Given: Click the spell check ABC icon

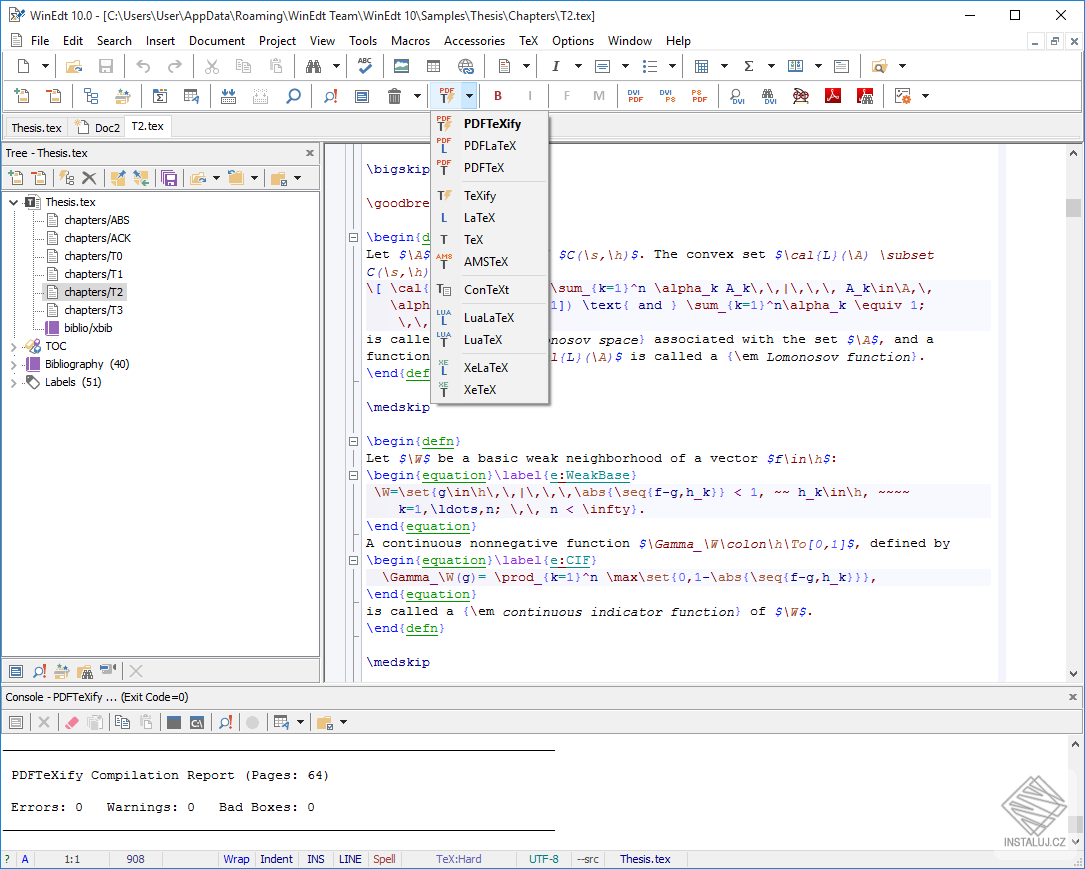Looking at the screenshot, I should click(x=365, y=66).
